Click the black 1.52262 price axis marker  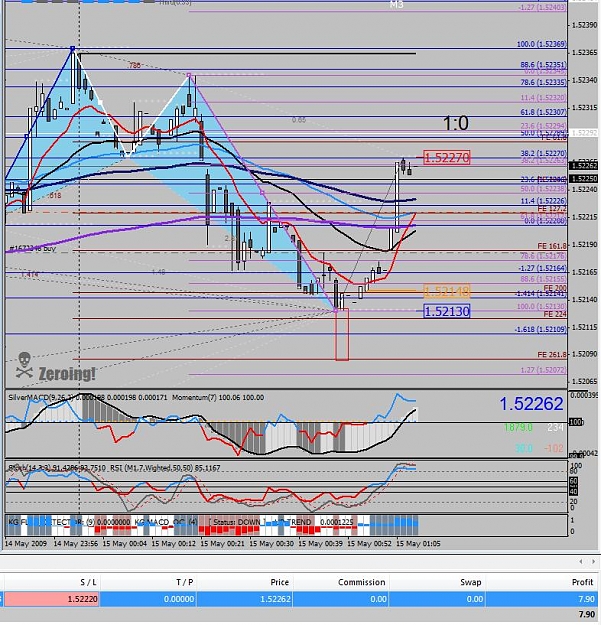coord(583,165)
